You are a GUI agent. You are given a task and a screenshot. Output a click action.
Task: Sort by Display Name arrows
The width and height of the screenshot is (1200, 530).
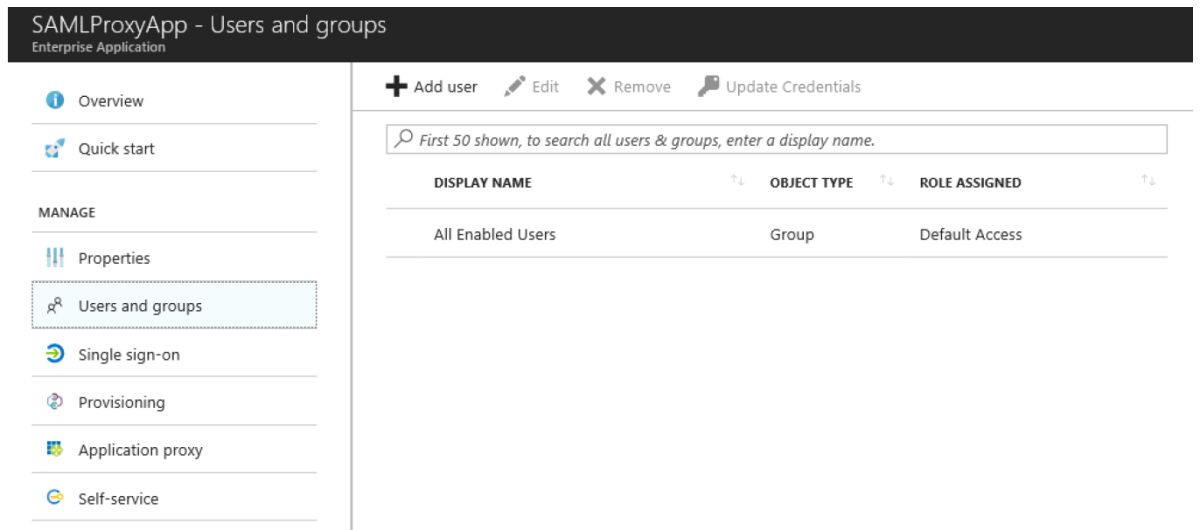(x=738, y=181)
